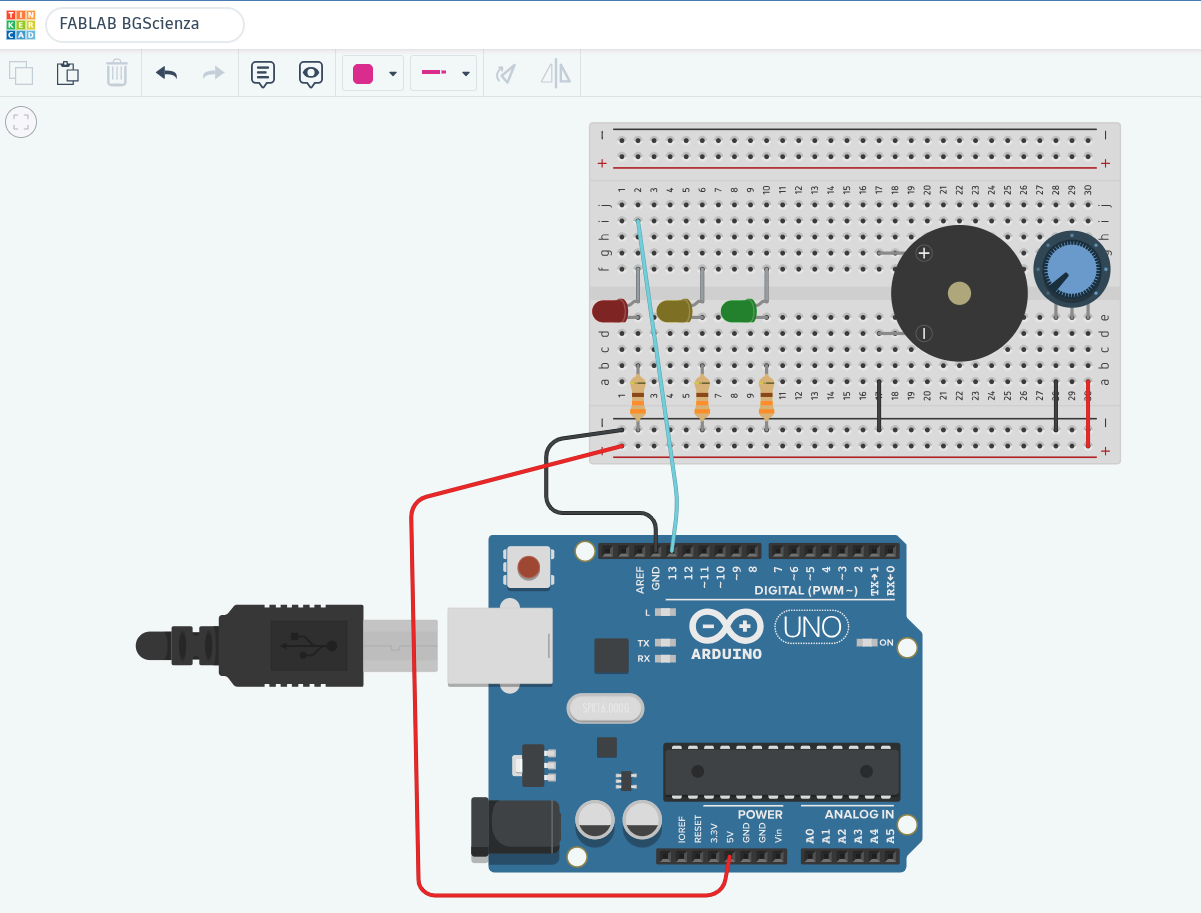This screenshot has width=1201, height=913.
Task: Open the Tinkercad home logo
Action: click(x=20, y=25)
